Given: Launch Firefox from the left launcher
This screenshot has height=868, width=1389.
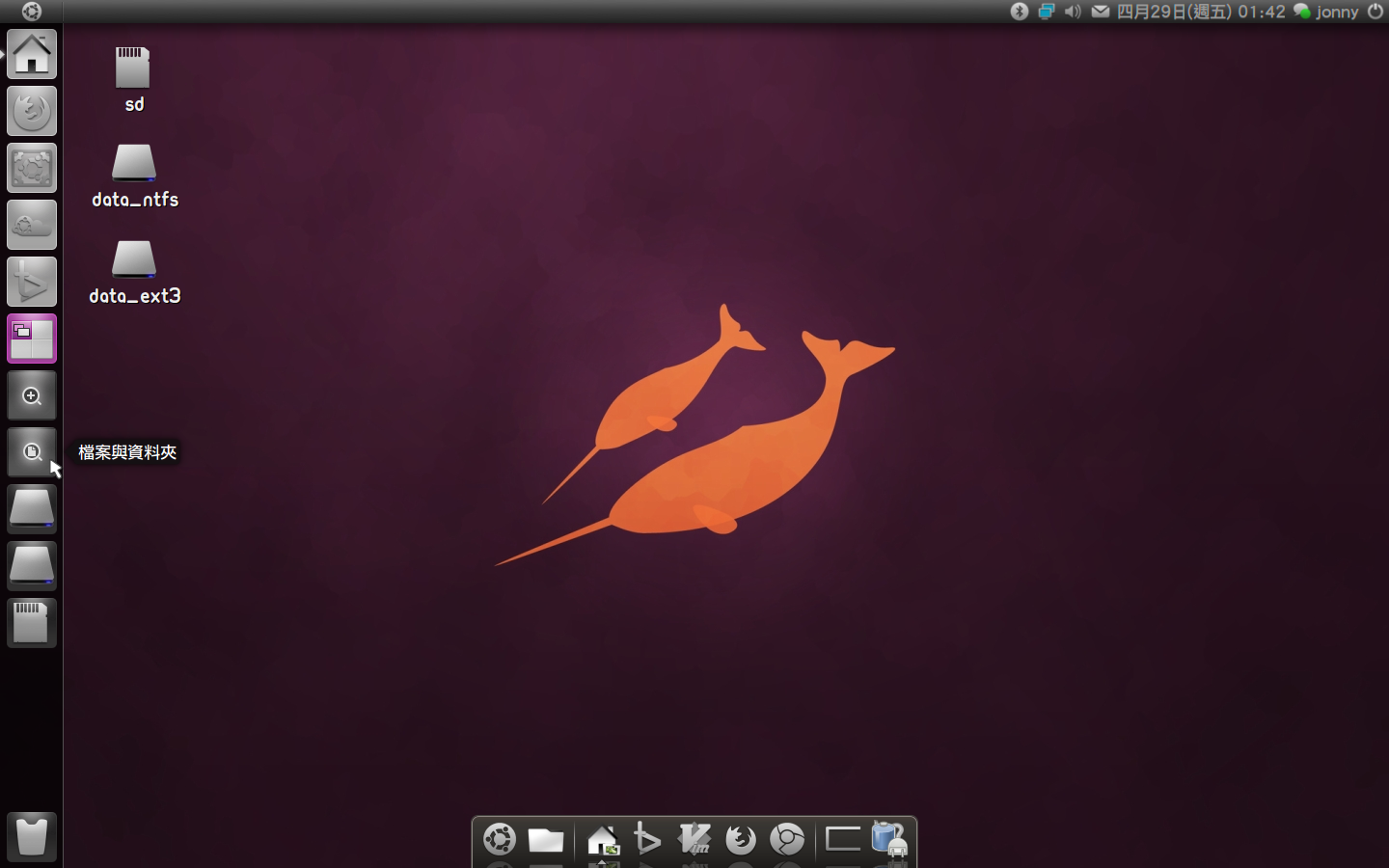Looking at the screenshot, I should tap(32, 111).
